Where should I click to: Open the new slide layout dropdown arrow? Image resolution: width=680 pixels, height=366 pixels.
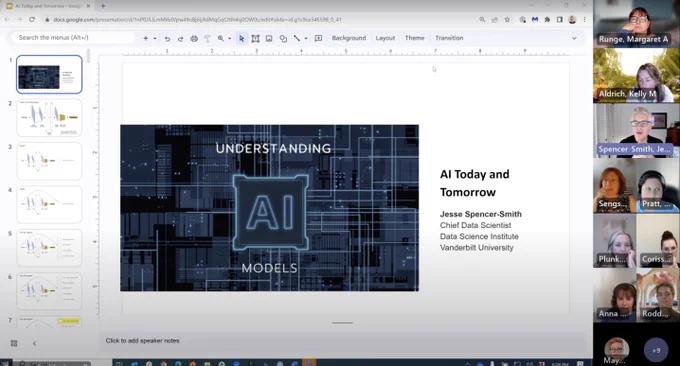click(x=155, y=39)
